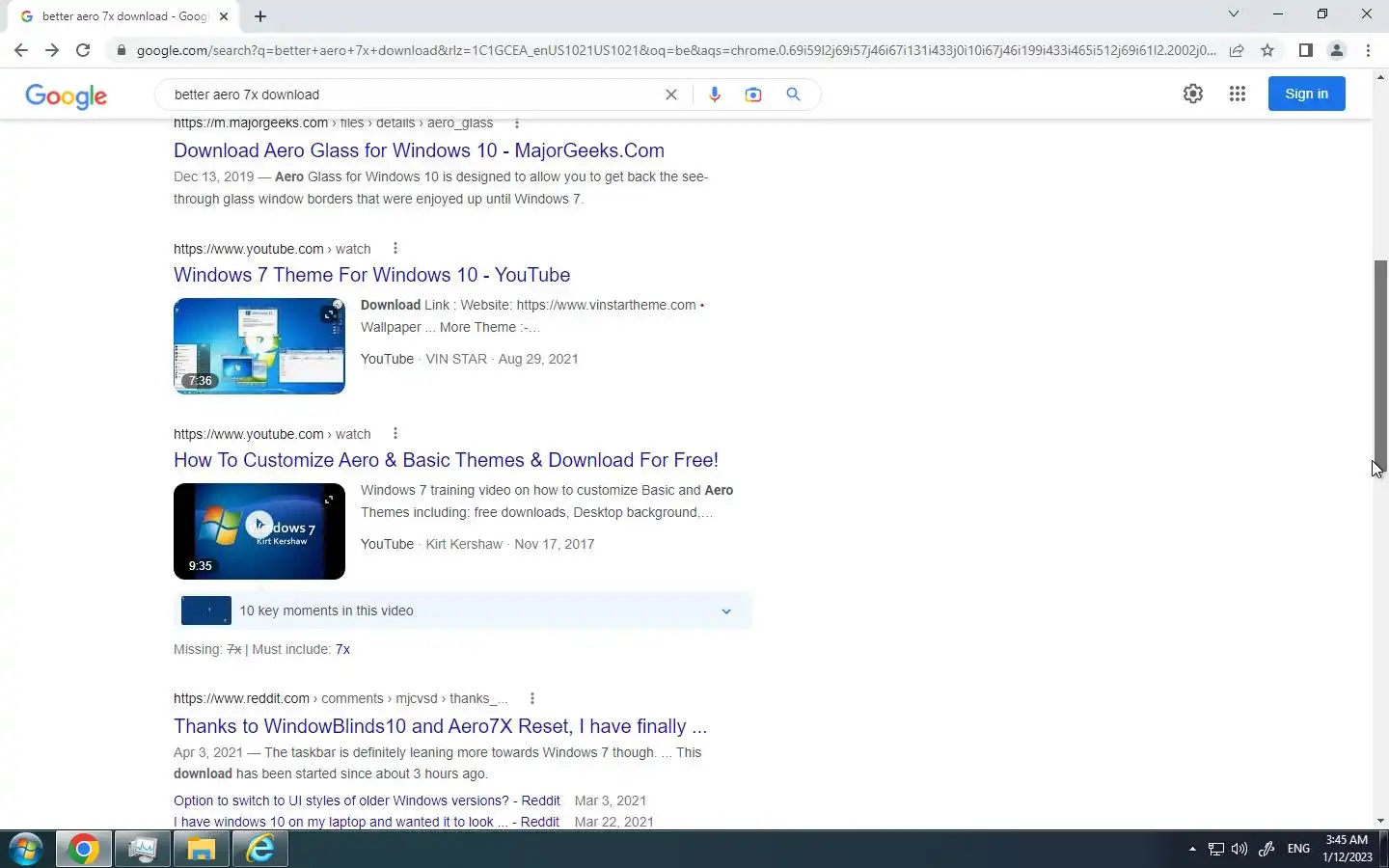
Task: Open the Windows Start menu
Action: pos(26,850)
